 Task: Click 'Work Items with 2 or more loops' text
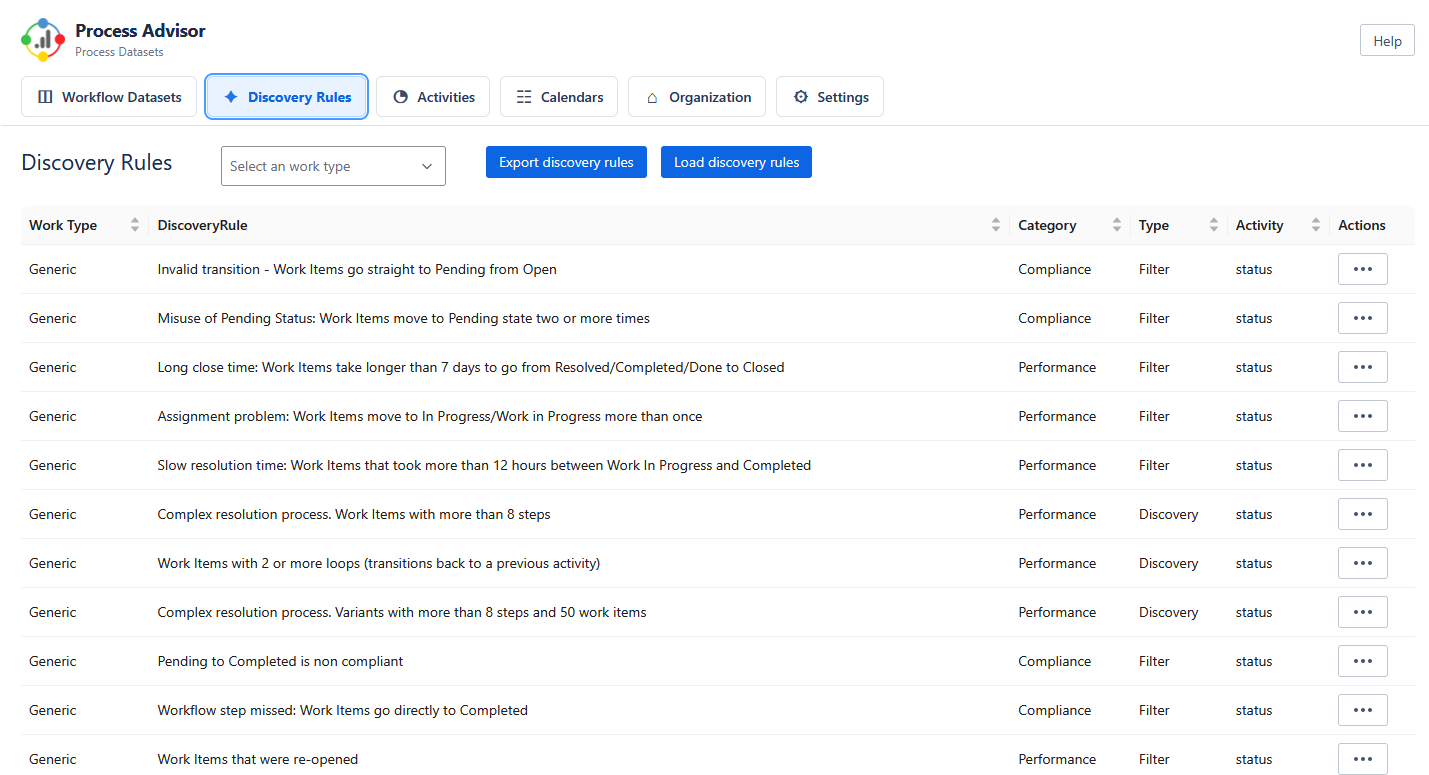pyautogui.click(x=378, y=563)
